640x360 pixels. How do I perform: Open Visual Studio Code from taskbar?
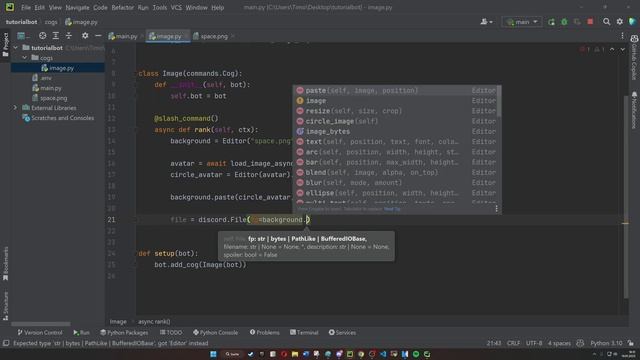[x=383, y=354]
